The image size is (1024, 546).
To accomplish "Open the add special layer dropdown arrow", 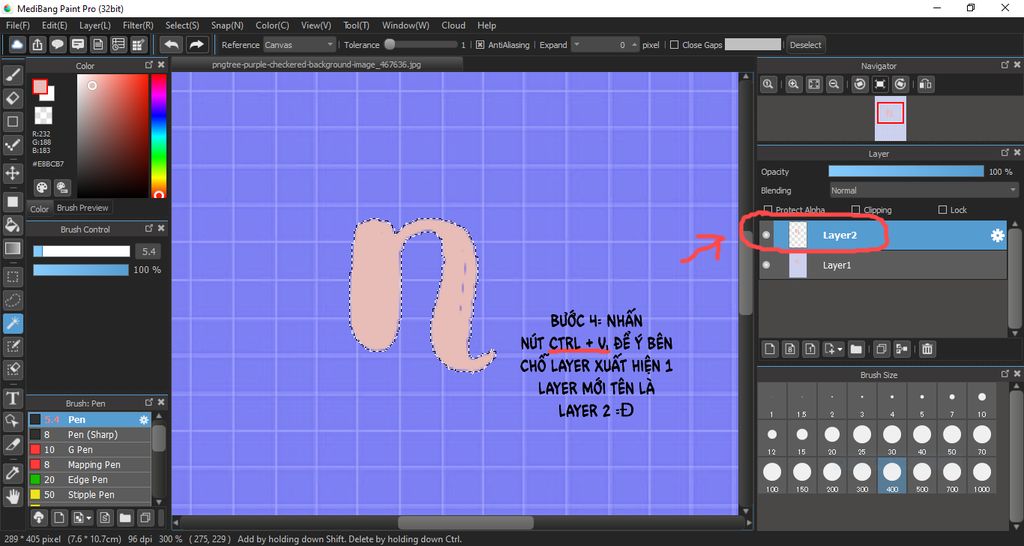I will click(x=840, y=349).
